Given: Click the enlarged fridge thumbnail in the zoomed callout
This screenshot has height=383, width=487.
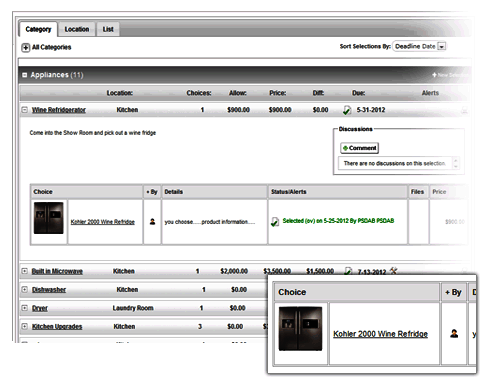Looking at the screenshot, I should point(300,329).
